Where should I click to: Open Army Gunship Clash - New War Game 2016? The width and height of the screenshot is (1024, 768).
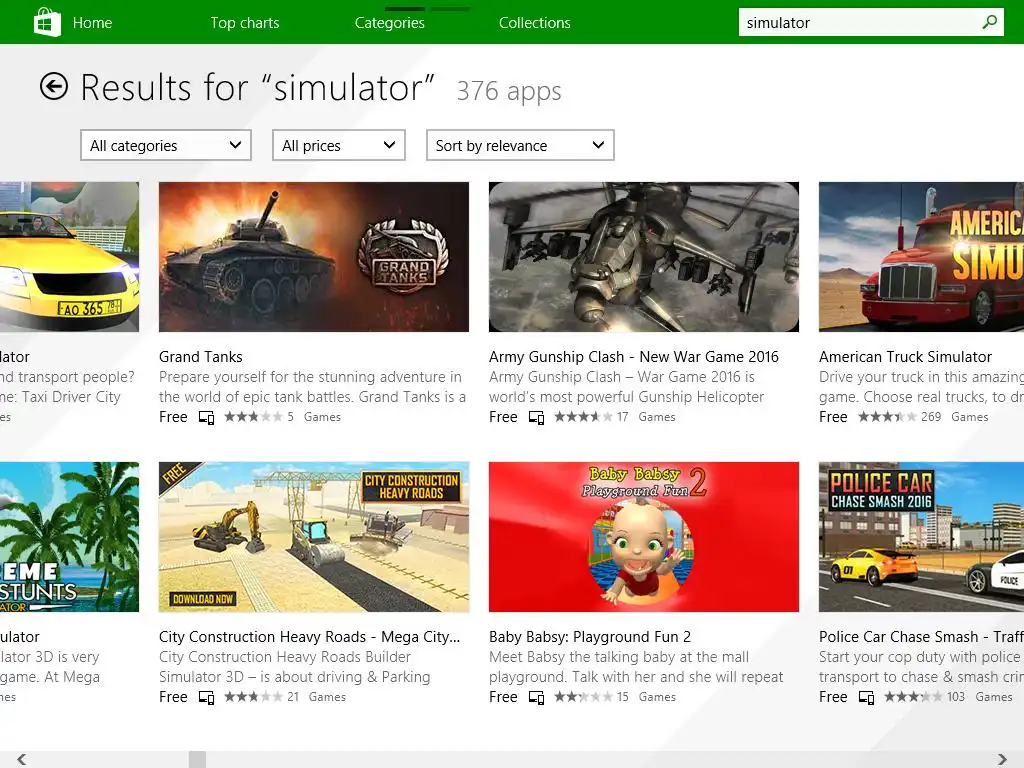pyautogui.click(x=633, y=357)
